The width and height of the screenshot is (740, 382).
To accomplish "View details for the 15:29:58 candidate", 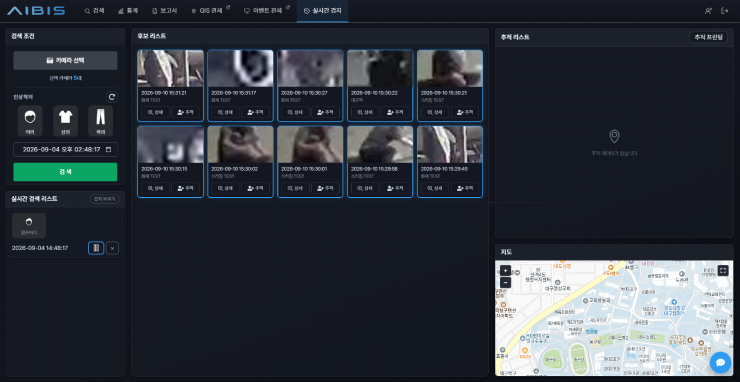I will 365,188.
